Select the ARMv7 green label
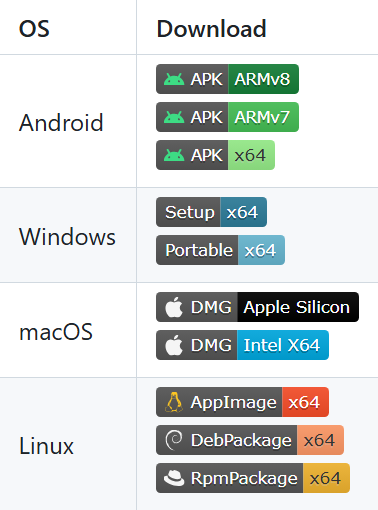Screen dimensions: 378x510 pos(263,117)
